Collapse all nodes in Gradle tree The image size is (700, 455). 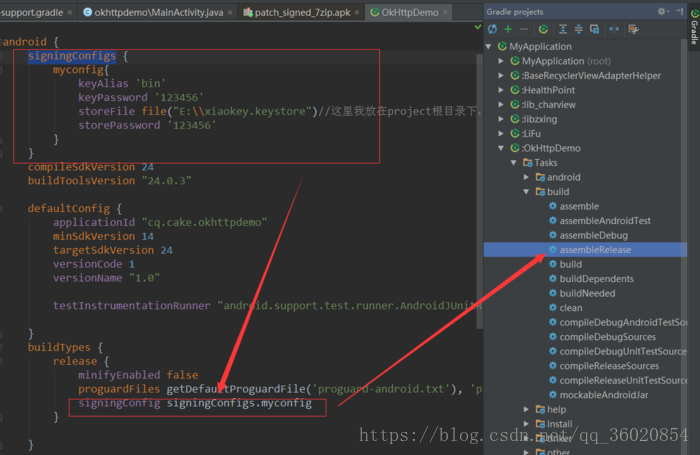click(x=579, y=29)
